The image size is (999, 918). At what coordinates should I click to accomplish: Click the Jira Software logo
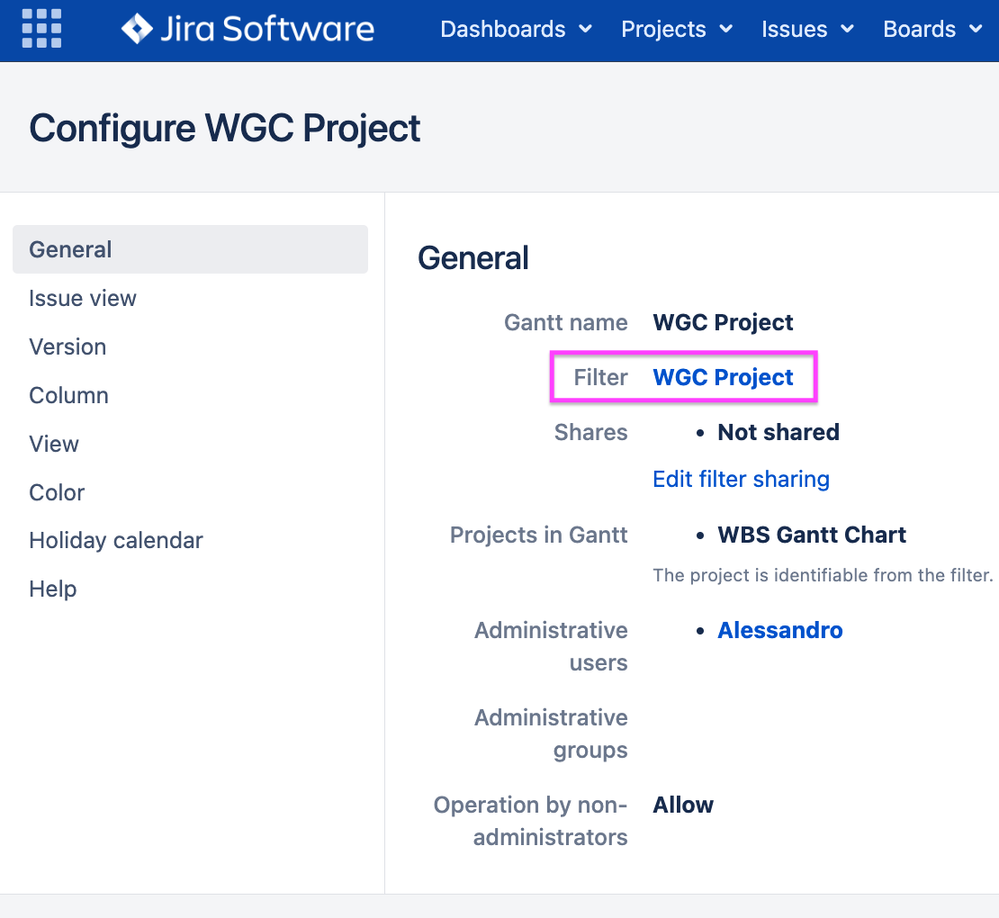pos(248,29)
